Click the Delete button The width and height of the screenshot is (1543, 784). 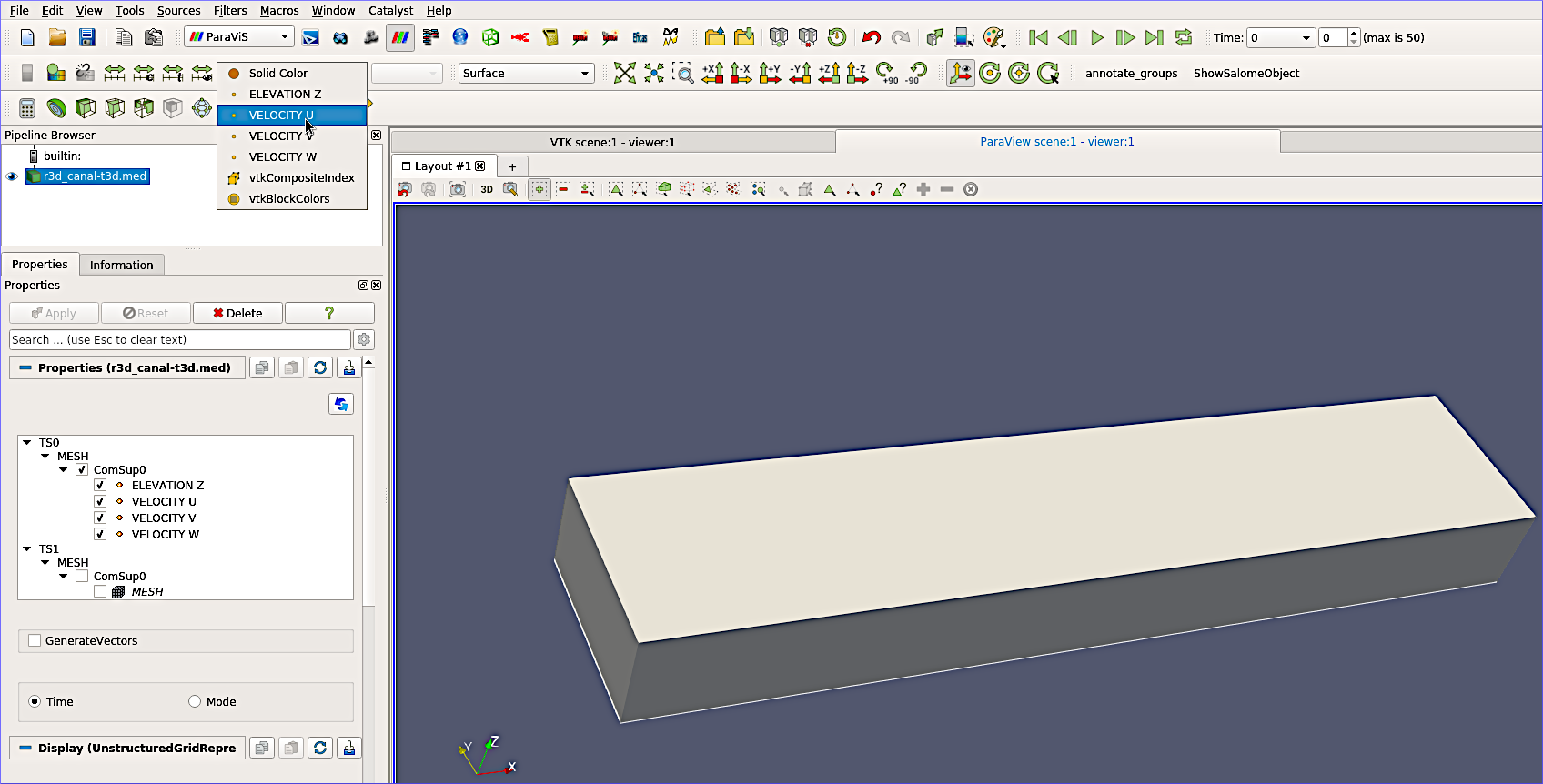tap(237, 313)
